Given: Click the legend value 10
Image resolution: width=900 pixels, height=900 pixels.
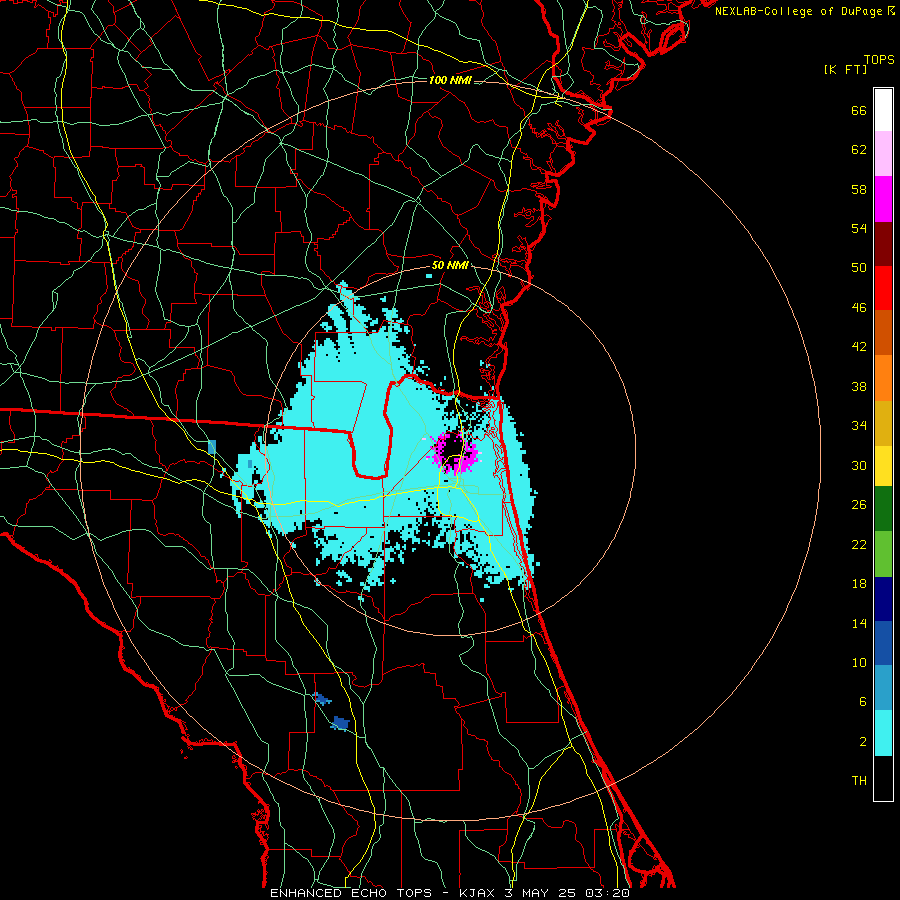Looking at the screenshot, I should (859, 663).
